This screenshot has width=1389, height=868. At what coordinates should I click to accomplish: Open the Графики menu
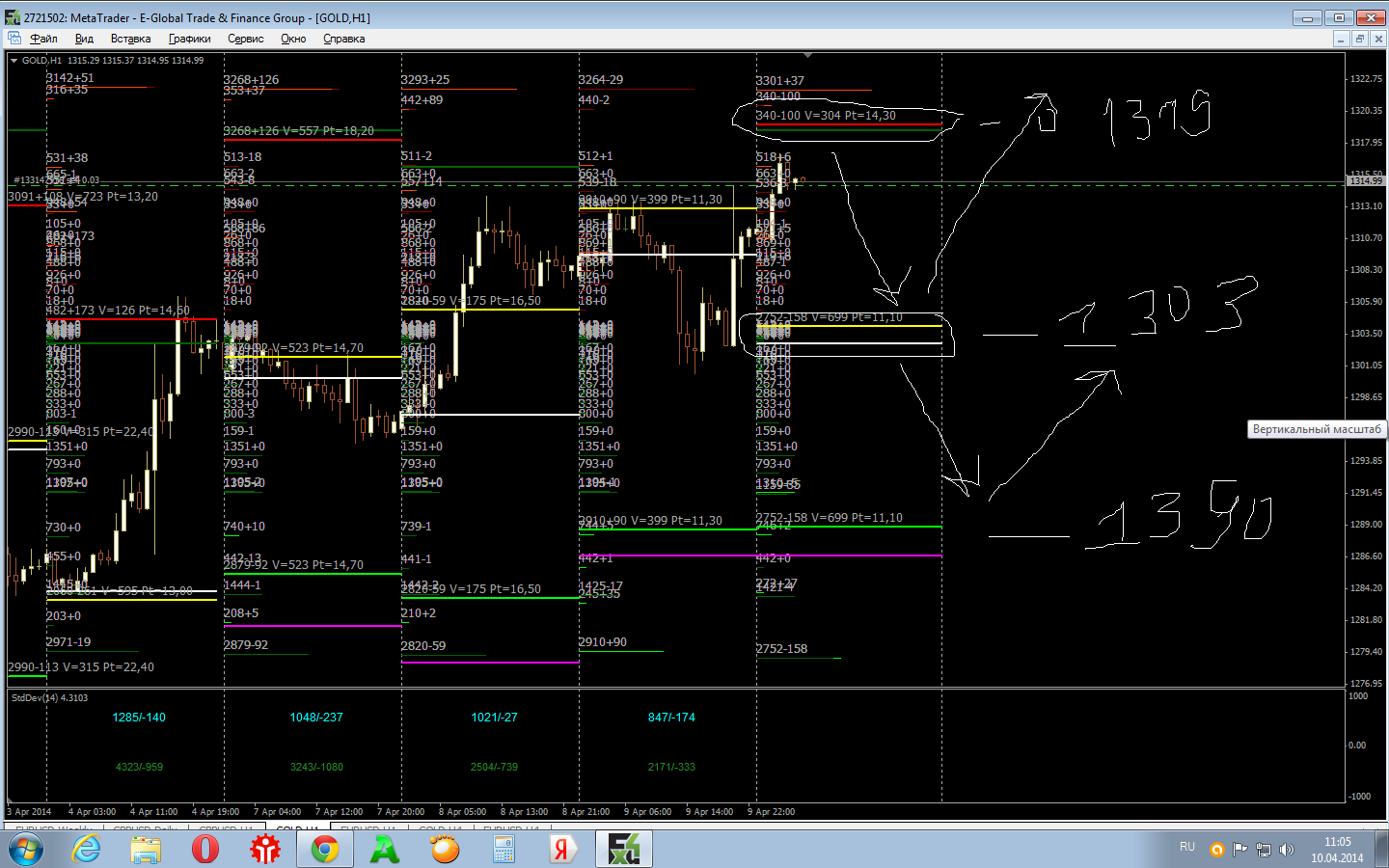(x=189, y=39)
